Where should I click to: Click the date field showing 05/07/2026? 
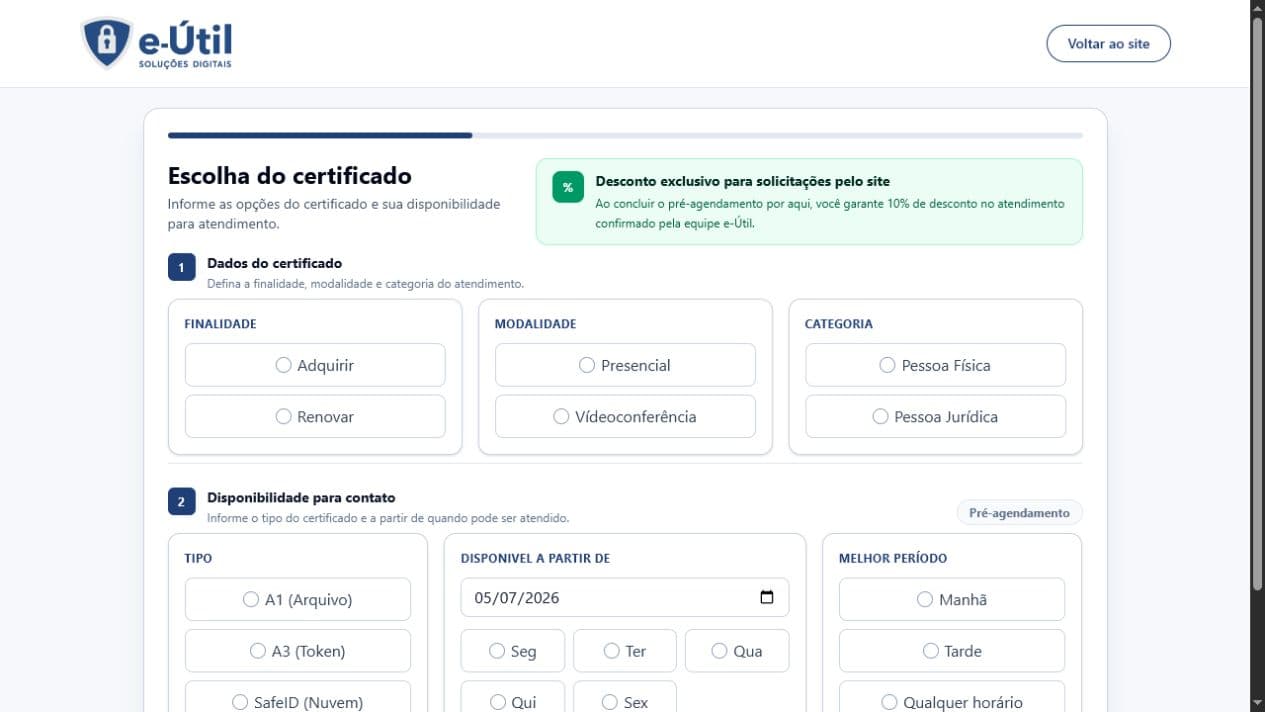coord(625,598)
